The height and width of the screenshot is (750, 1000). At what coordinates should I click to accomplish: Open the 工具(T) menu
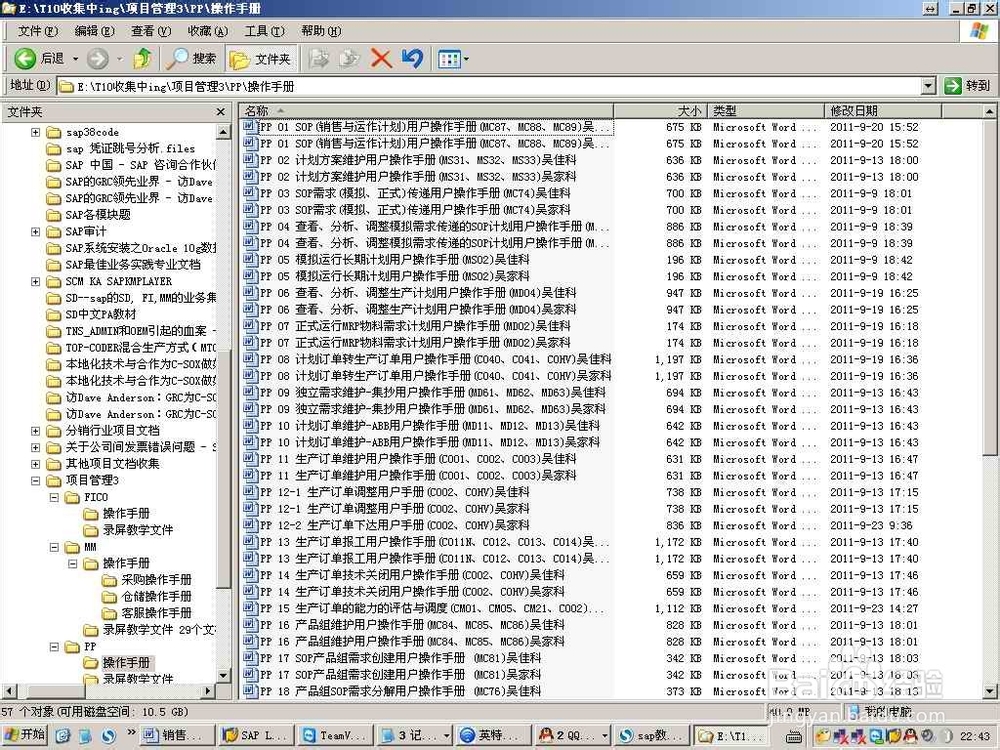click(265, 31)
